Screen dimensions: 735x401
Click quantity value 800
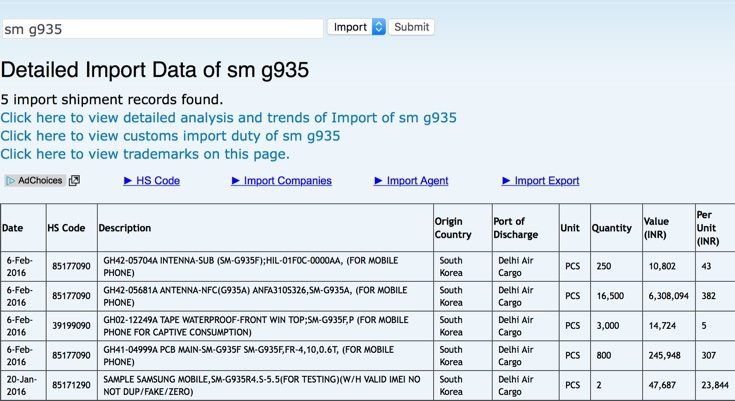[x=604, y=356]
